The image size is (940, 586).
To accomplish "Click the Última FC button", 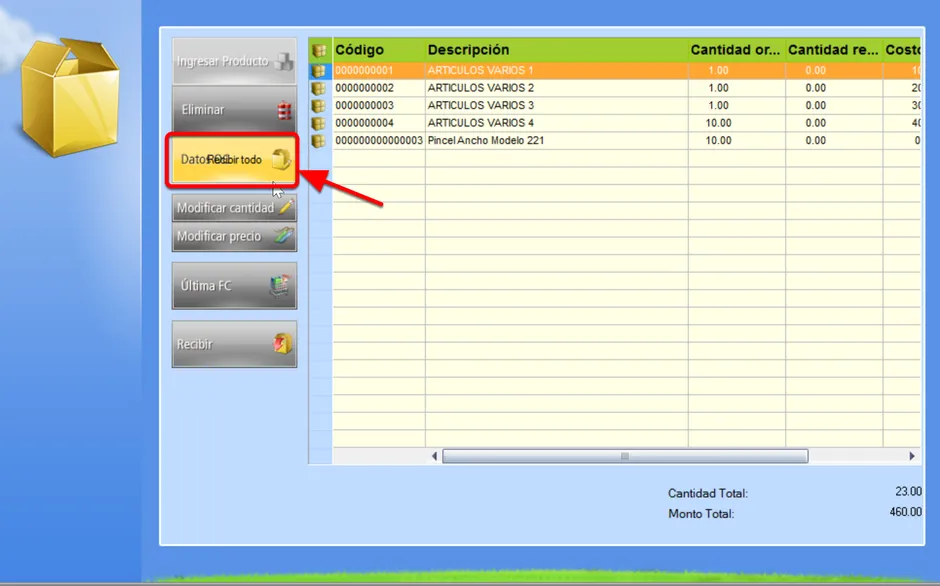I will coord(234,286).
